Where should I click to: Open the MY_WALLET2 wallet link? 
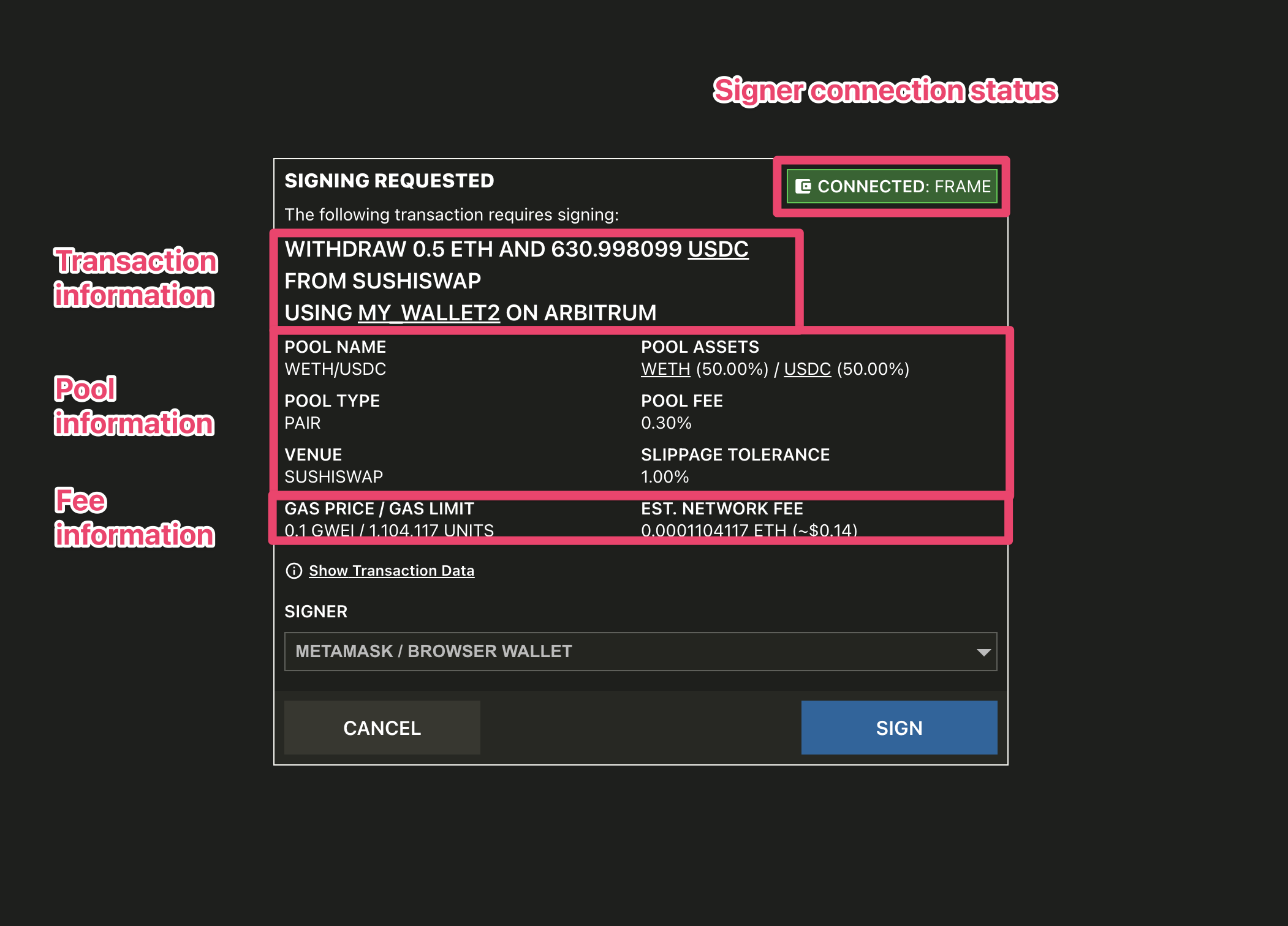[429, 313]
